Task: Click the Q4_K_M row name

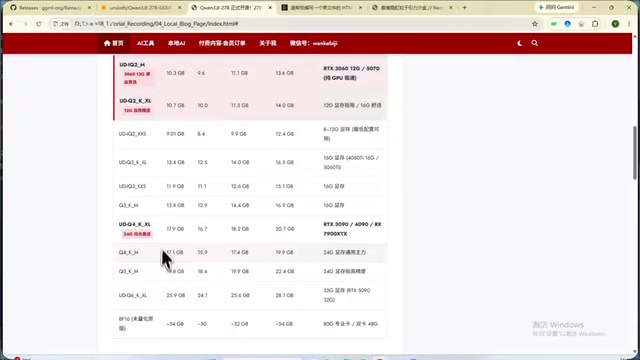Action: click(x=129, y=253)
